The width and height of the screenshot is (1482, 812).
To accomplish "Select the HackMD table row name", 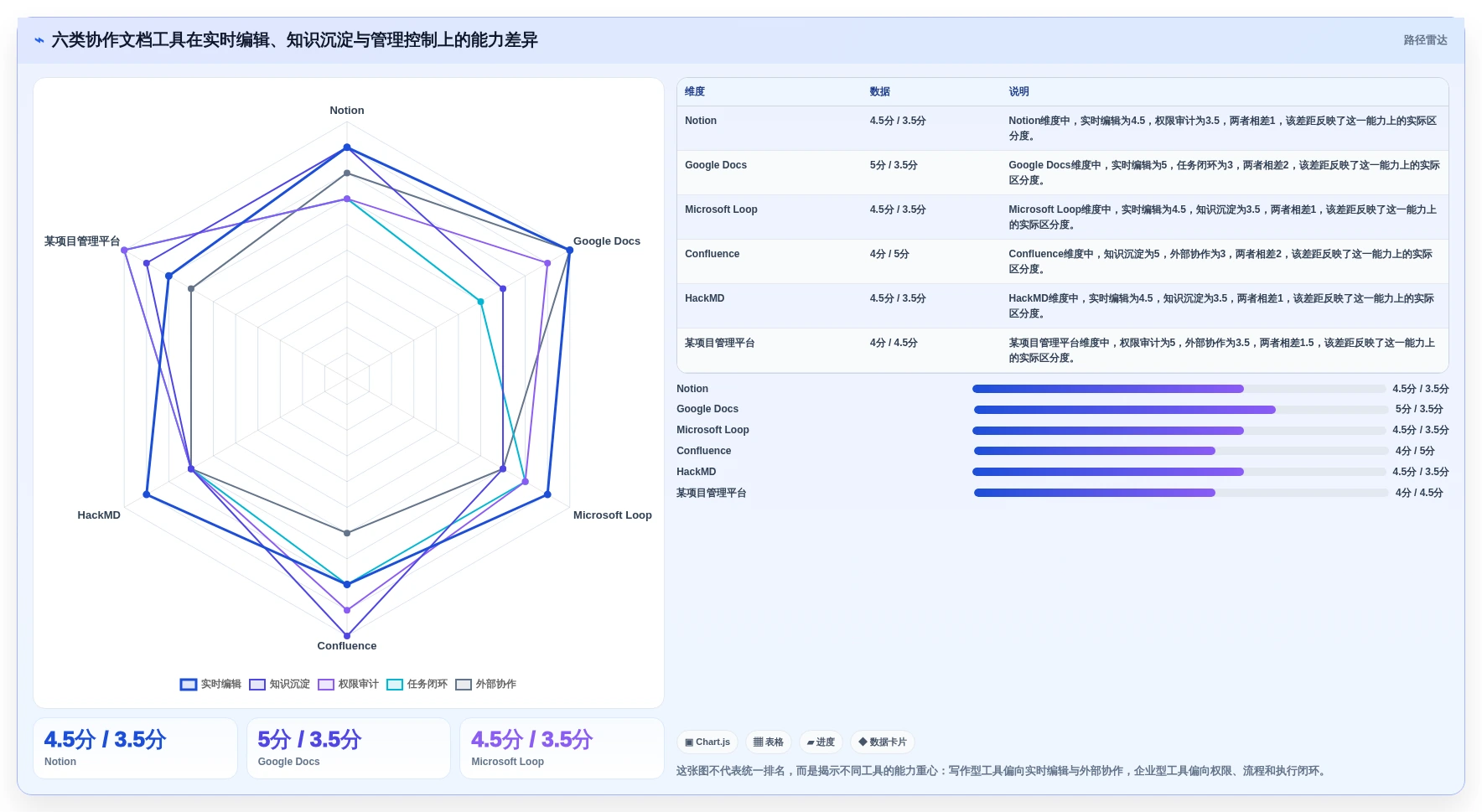I will 704,298.
